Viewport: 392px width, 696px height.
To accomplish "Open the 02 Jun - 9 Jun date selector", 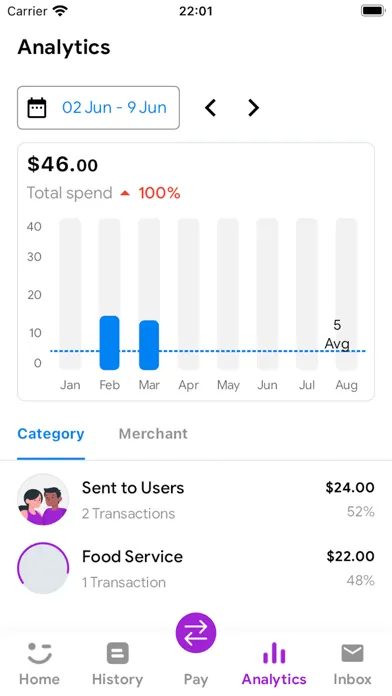I will (99, 108).
